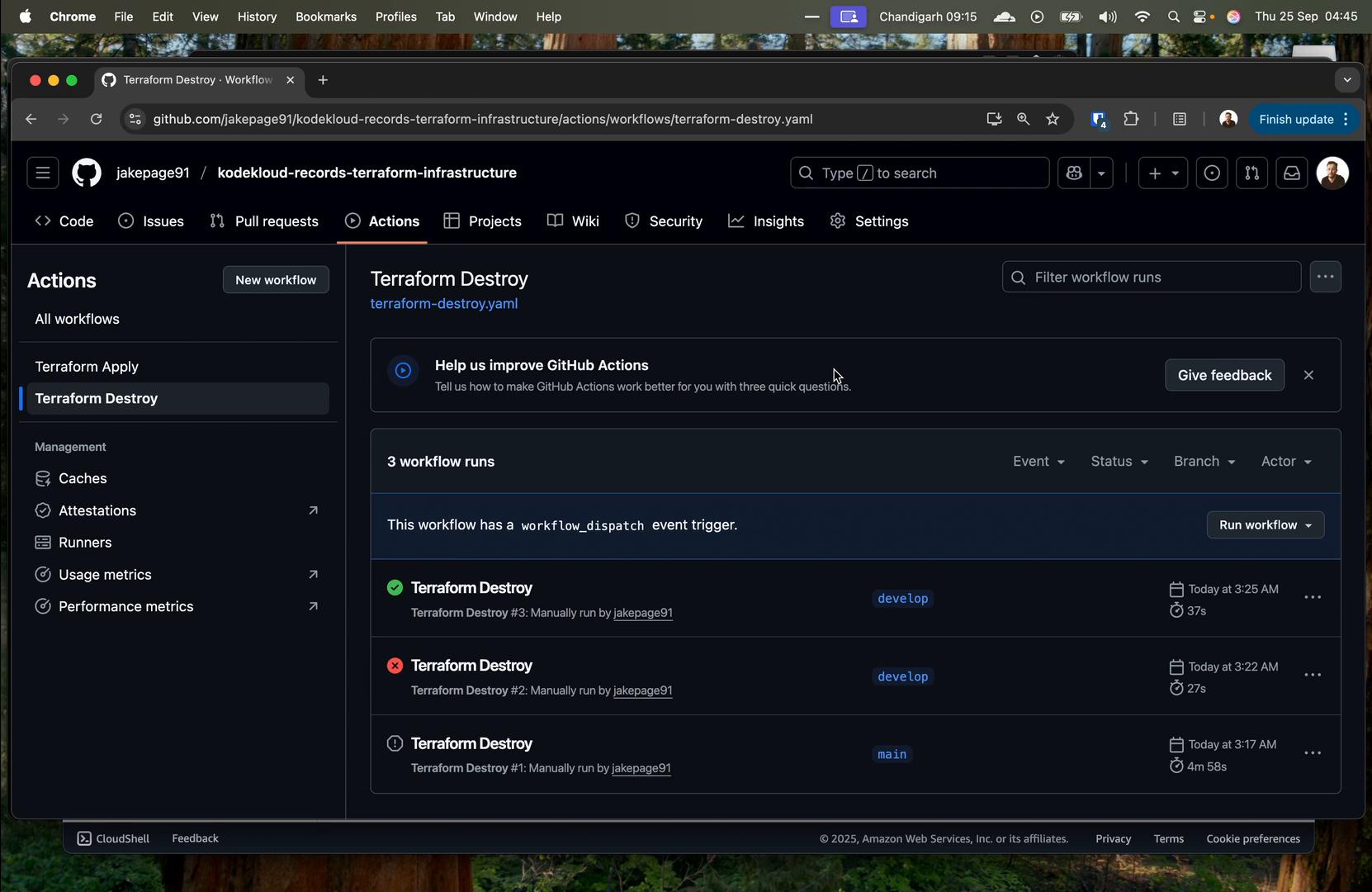The image size is (1372, 892).
Task: Open options menu for Terraform Destroy #2
Action: (1313, 675)
